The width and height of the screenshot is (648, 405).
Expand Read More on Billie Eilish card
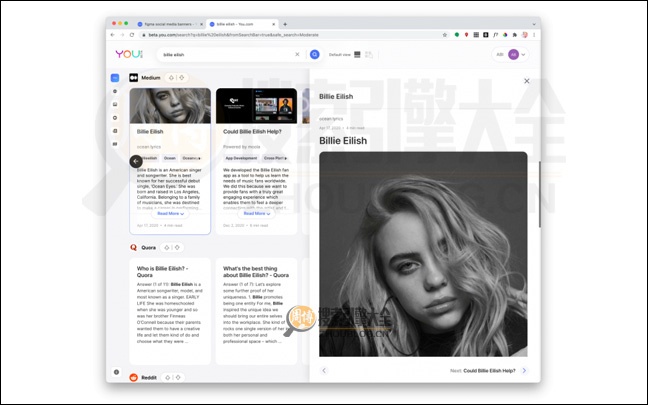coord(170,213)
